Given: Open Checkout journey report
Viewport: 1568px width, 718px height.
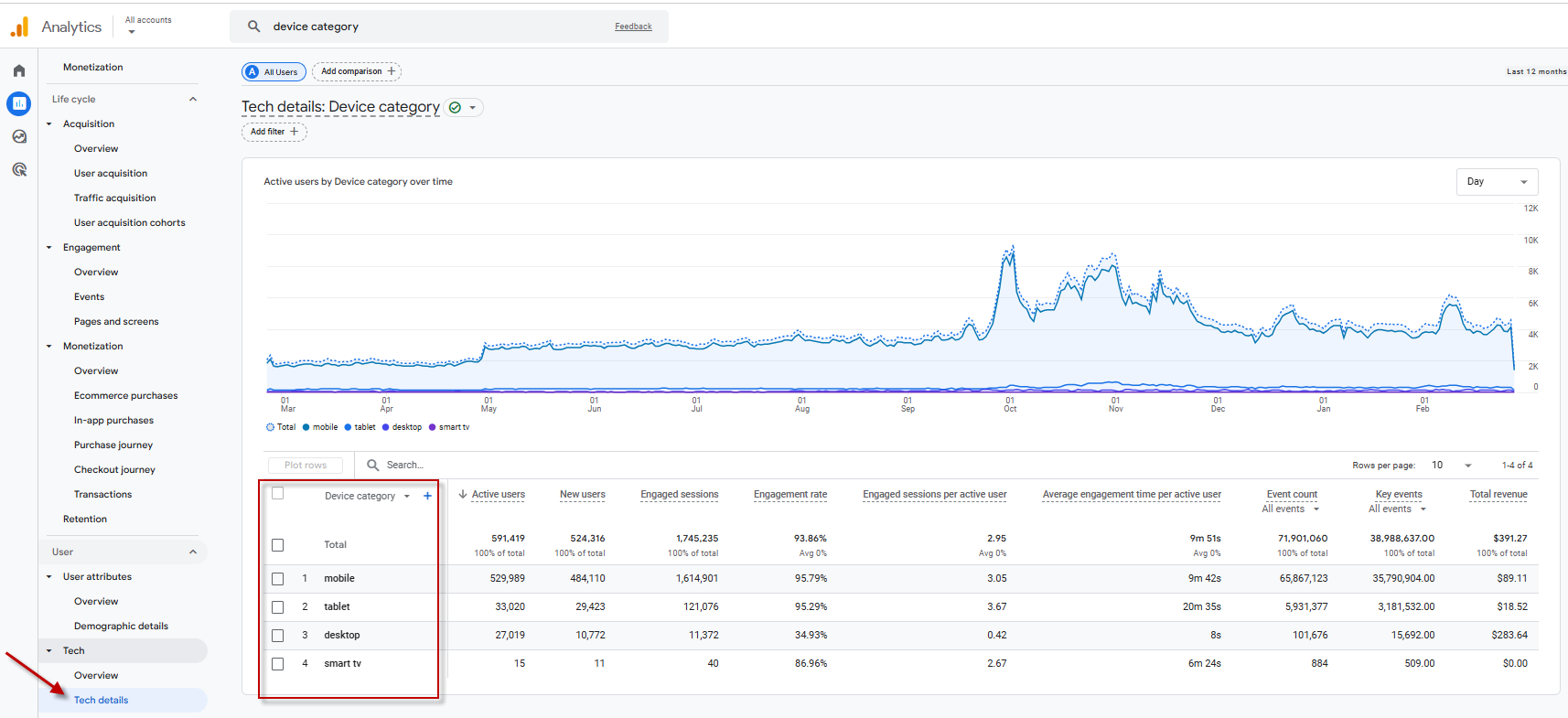Looking at the screenshot, I should [x=115, y=469].
